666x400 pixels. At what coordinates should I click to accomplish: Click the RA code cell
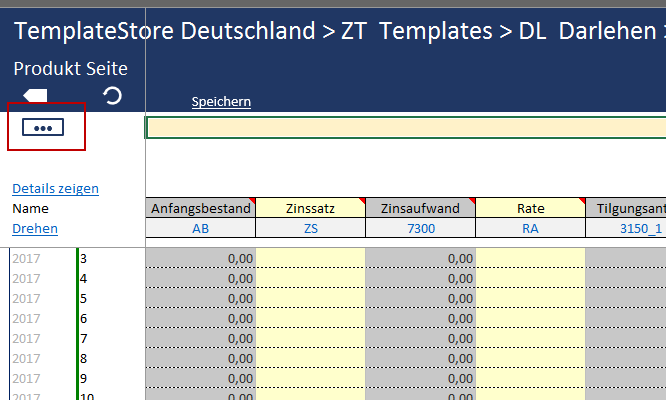530,228
